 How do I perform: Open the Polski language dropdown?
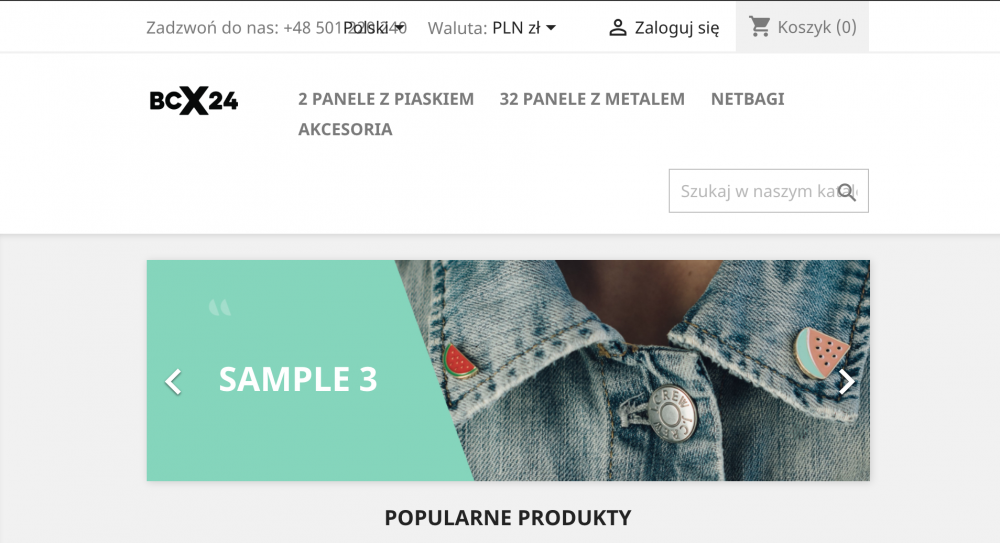374,27
